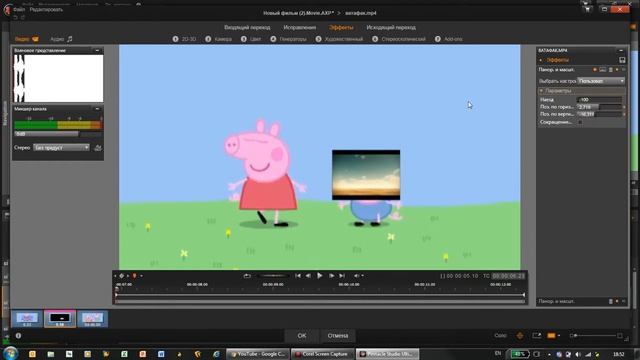Select the Видео mode tab
This screenshot has width=640, height=360.
tap(27, 39)
